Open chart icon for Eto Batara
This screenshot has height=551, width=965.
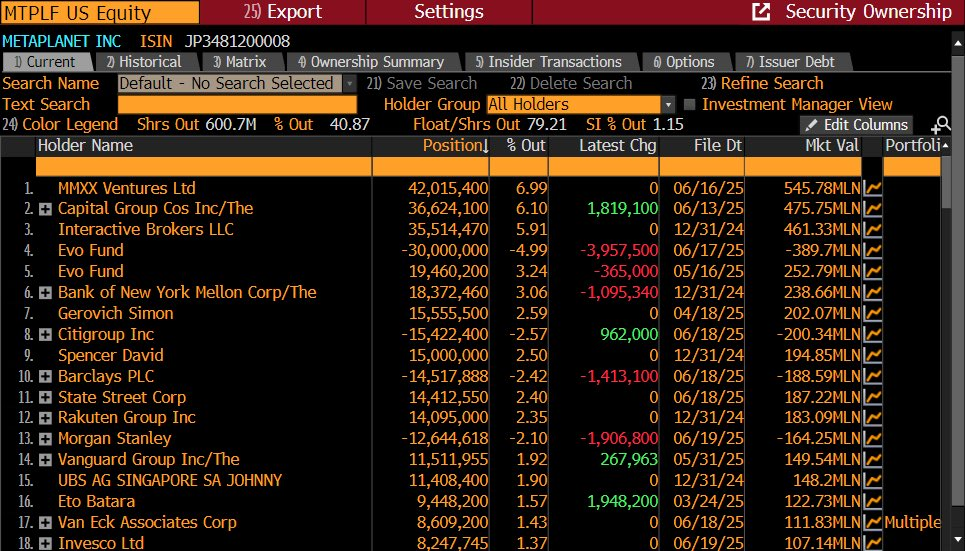872,501
